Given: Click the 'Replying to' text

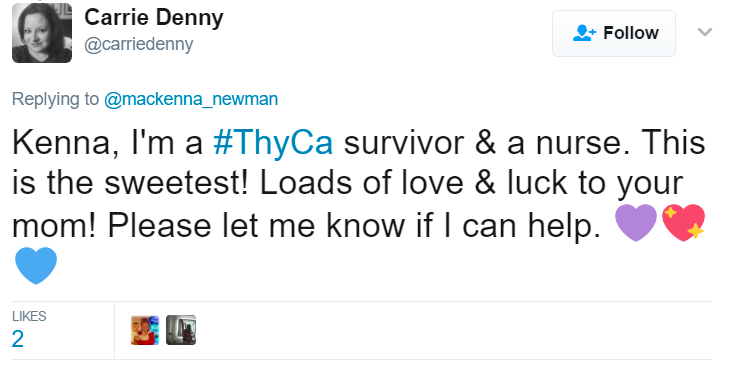Looking at the screenshot, I should [x=55, y=99].
